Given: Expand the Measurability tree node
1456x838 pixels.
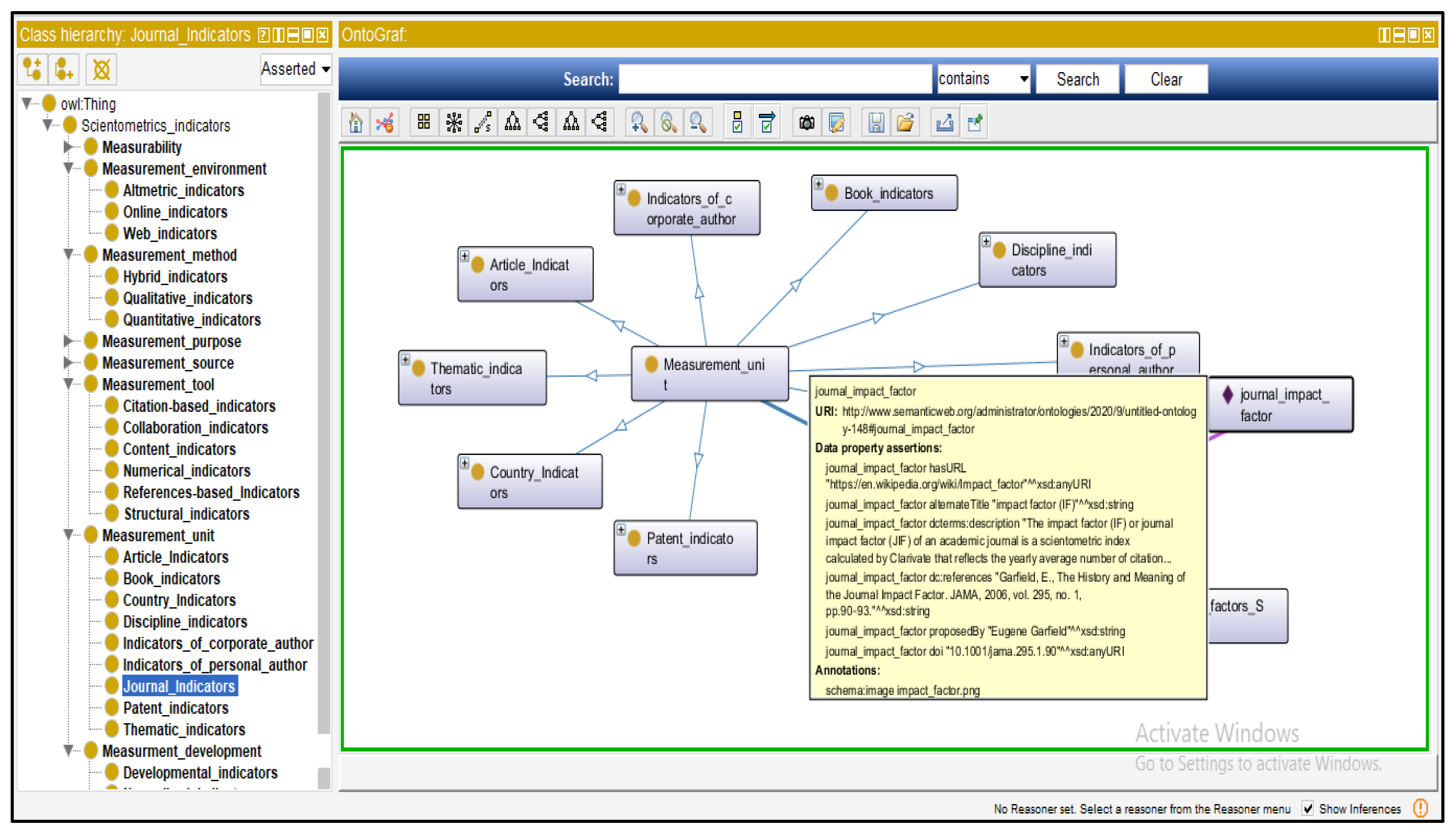Looking at the screenshot, I should tap(69, 147).
